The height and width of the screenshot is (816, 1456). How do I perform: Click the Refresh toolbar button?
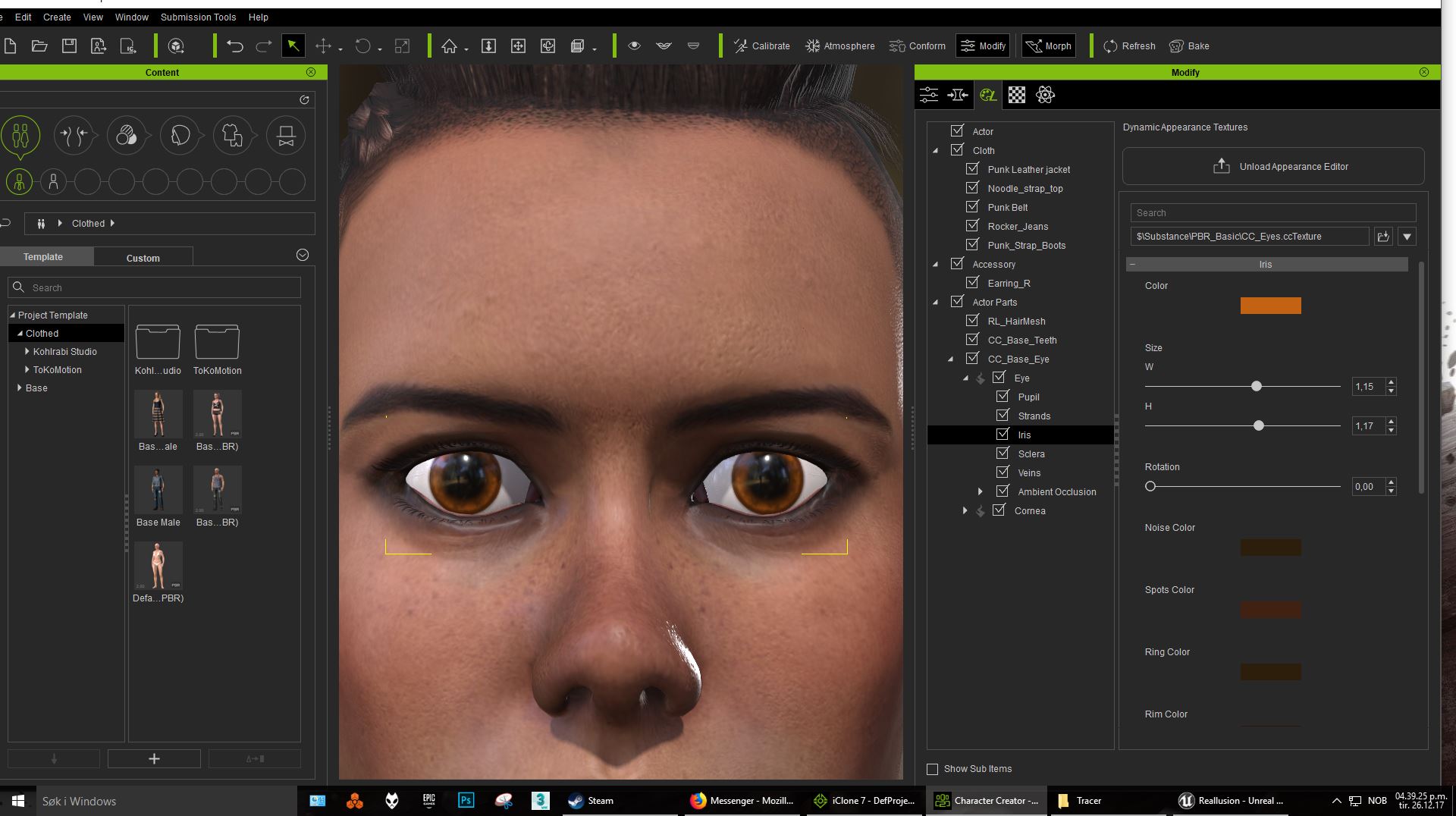[1129, 46]
